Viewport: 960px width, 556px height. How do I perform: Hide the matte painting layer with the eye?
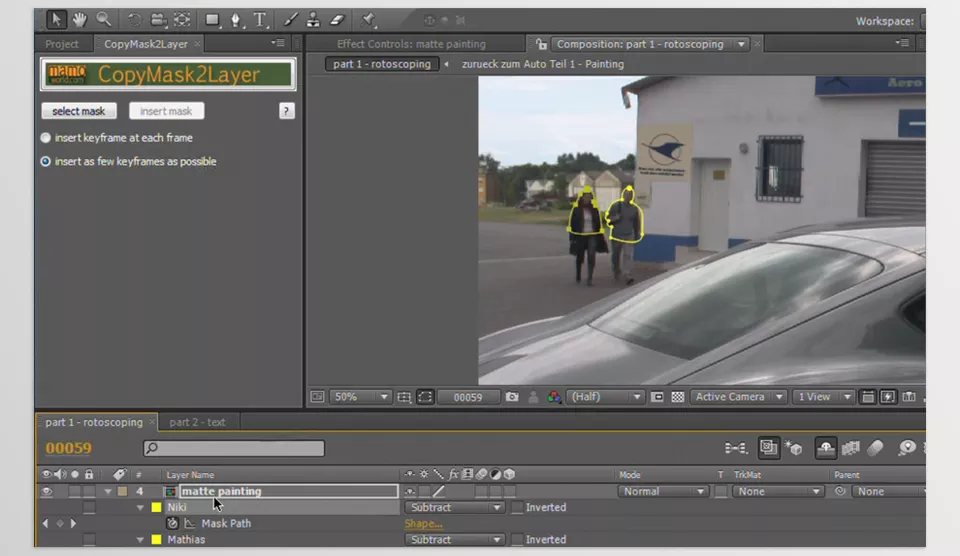[47, 491]
